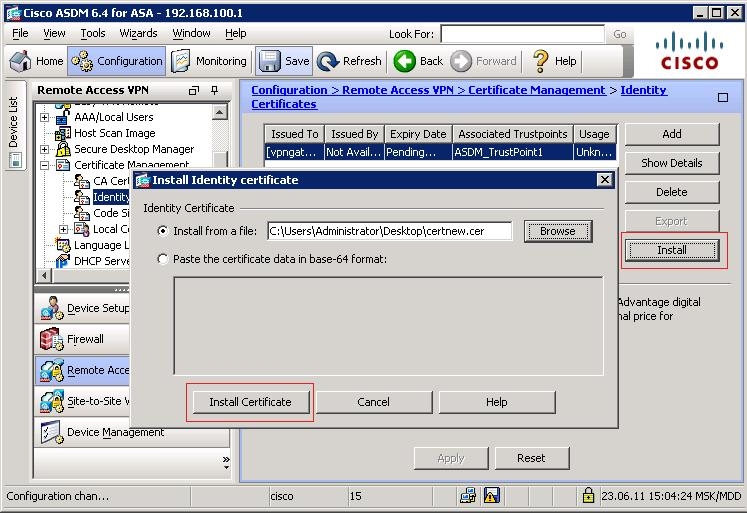This screenshot has height=513, width=747.
Task: Click the tree horizontal scroll left arrow
Action: click(x=44, y=275)
